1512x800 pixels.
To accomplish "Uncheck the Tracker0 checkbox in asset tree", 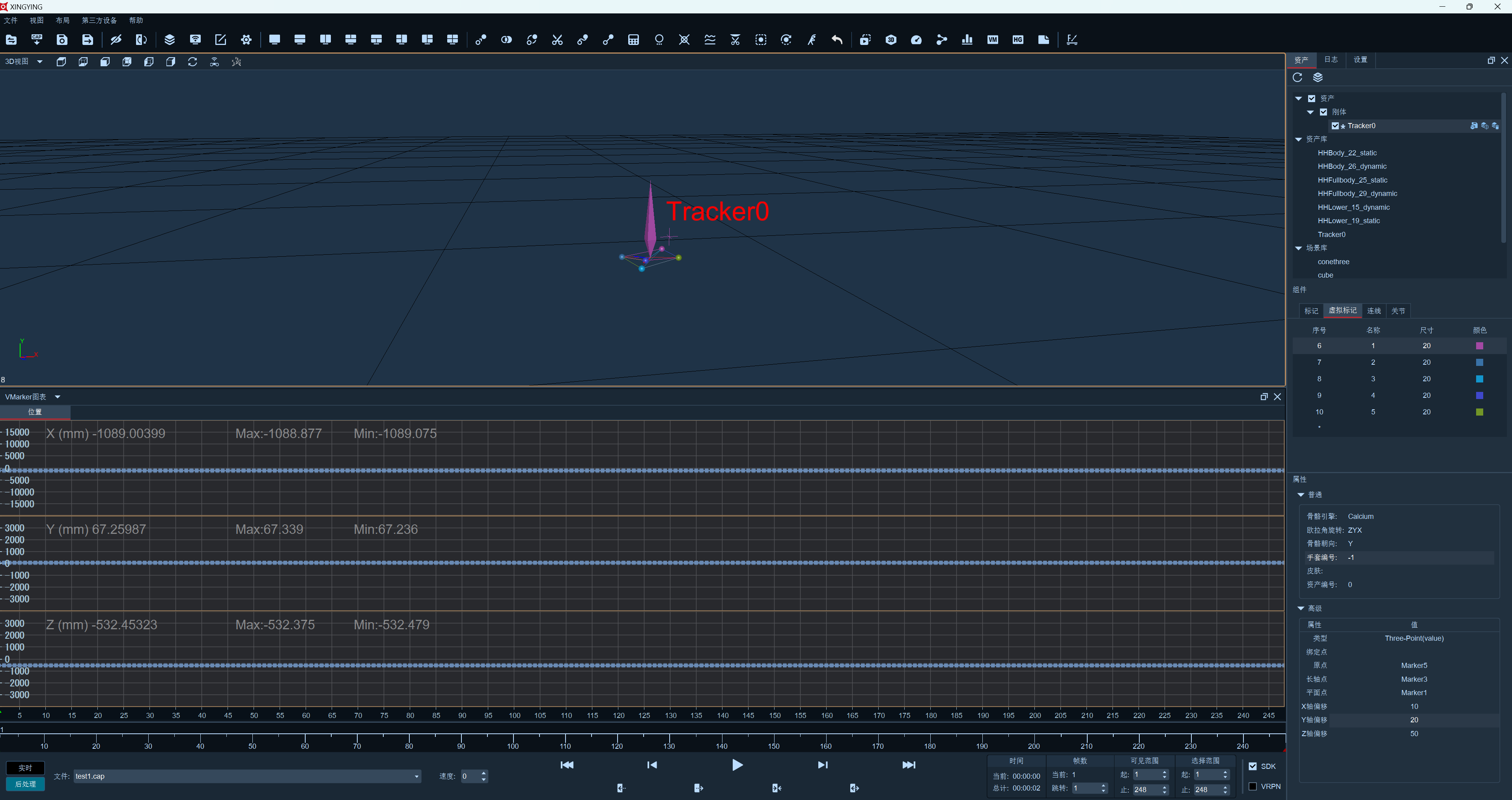I will [x=1335, y=126].
